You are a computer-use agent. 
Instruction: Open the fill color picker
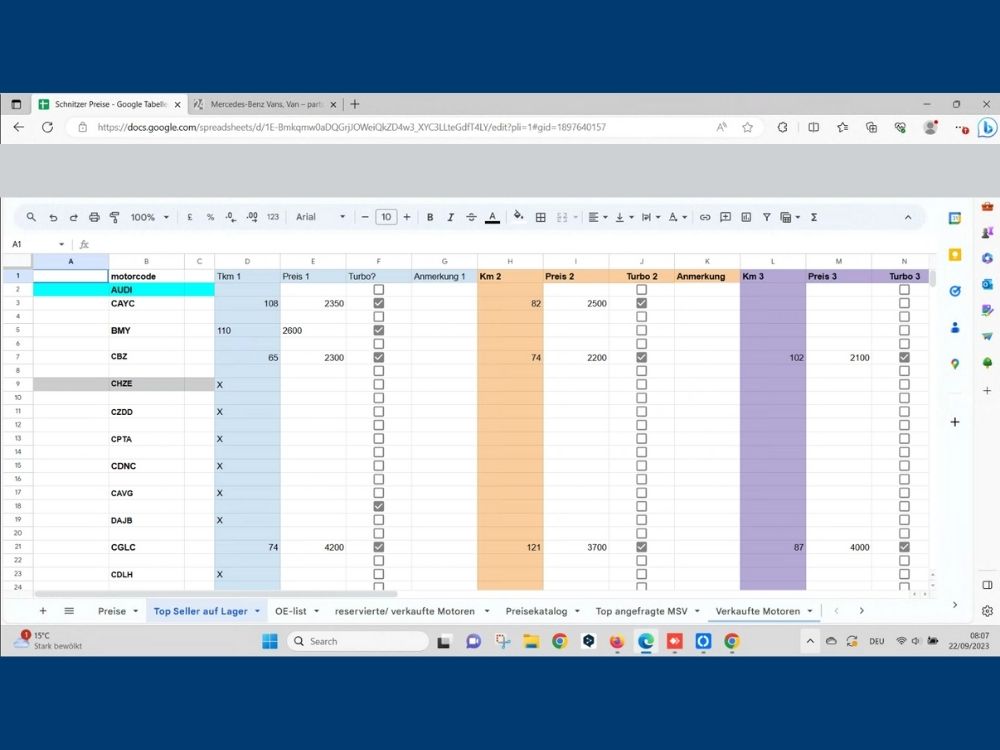coord(518,216)
